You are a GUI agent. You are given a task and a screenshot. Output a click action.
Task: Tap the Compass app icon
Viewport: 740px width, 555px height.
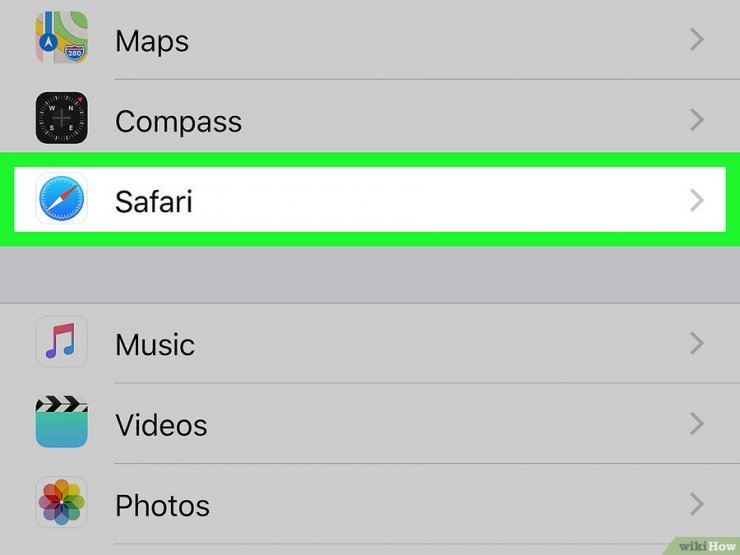pos(61,118)
